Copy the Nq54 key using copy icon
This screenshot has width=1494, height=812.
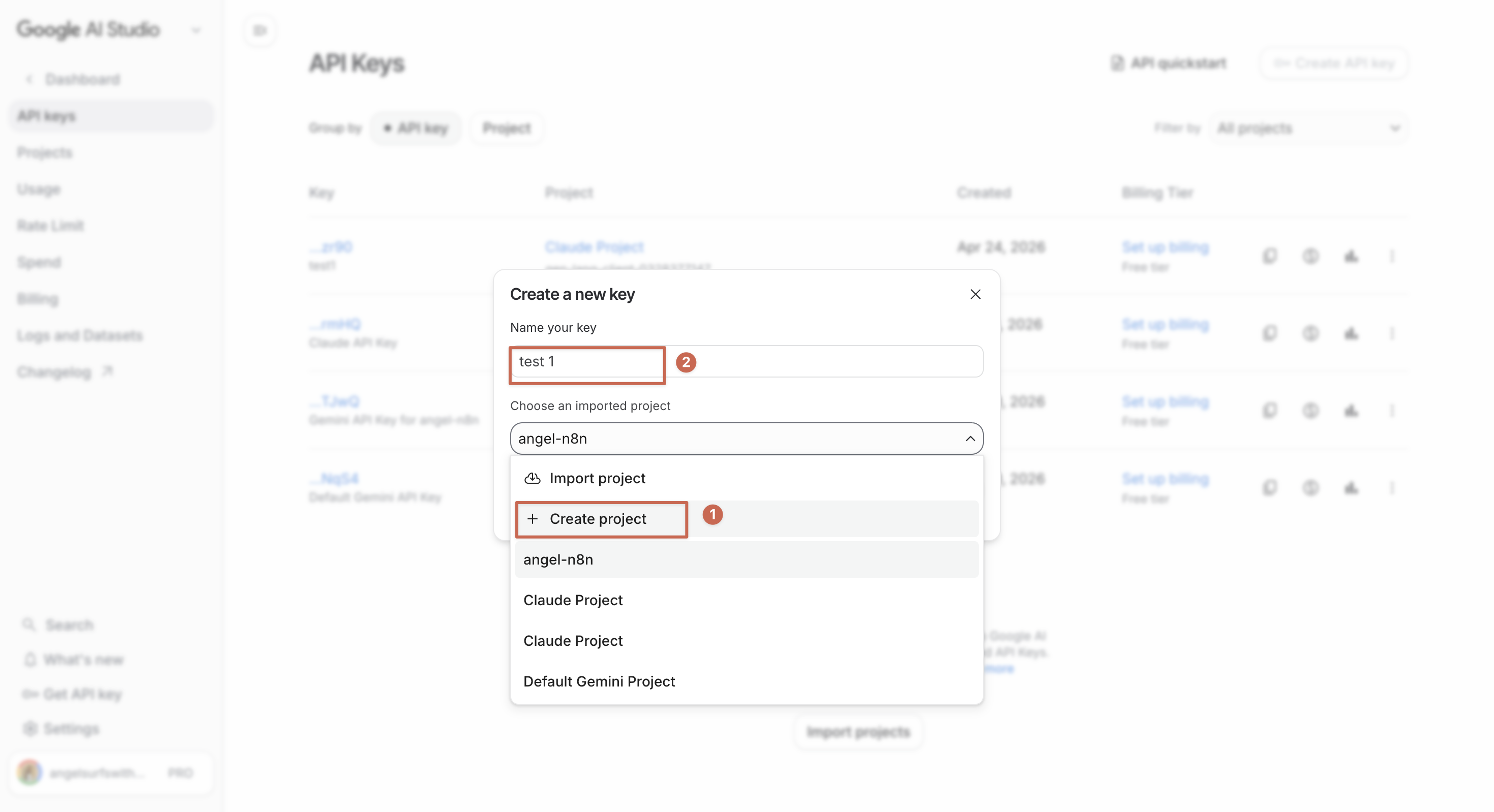[1269, 487]
